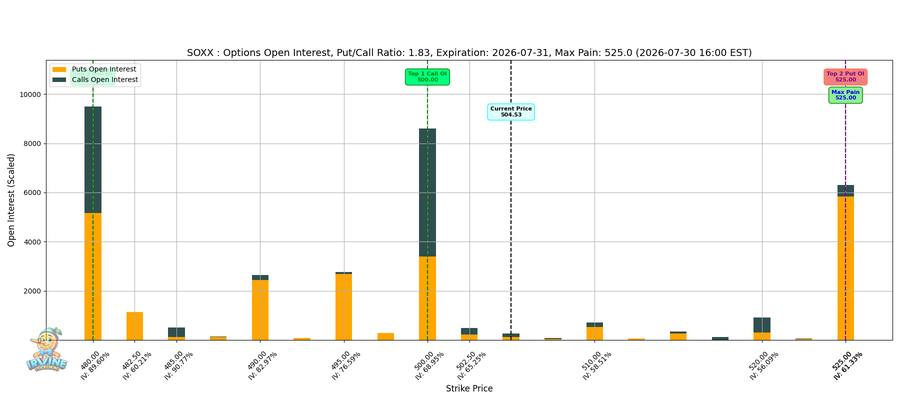Click the '480.00 IV: 89.60%' strike label
Screen dimensions: 900x400
tap(95, 366)
